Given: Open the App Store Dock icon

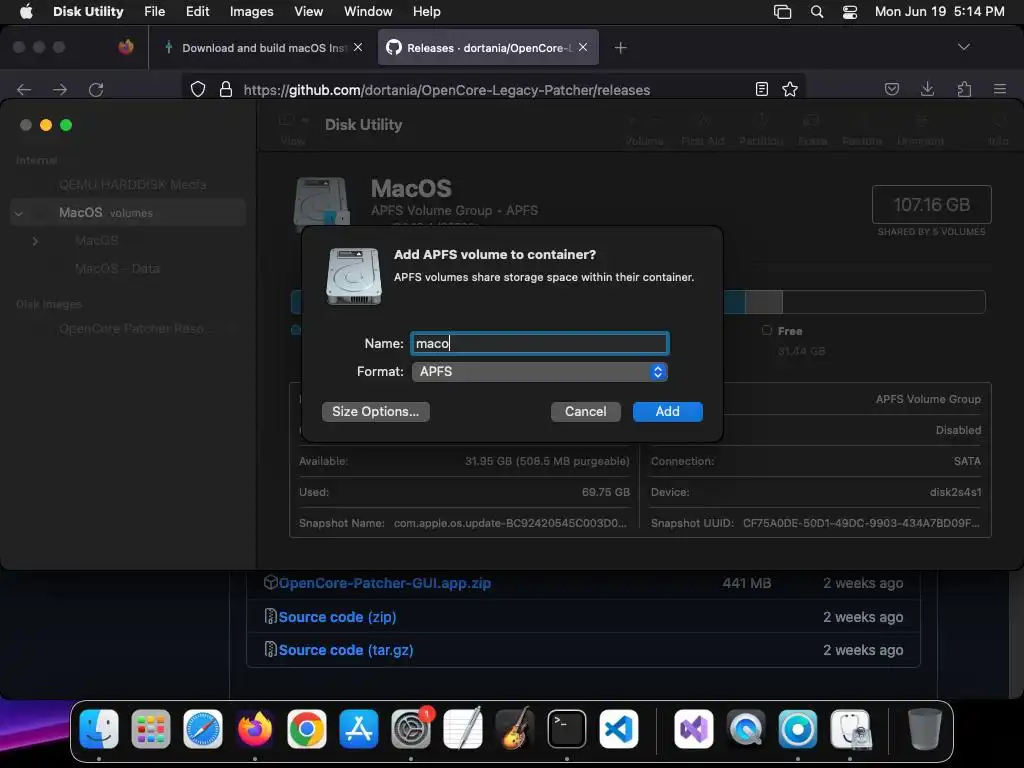Looking at the screenshot, I should point(359,728).
